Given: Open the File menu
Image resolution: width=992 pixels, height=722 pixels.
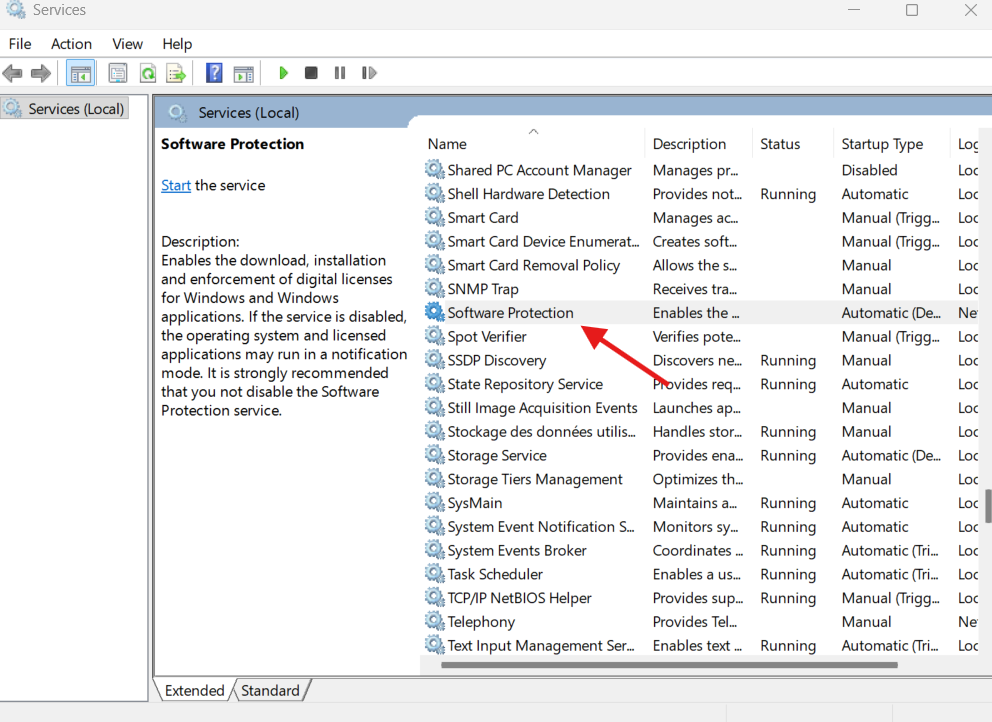Looking at the screenshot, I should 20,44.
